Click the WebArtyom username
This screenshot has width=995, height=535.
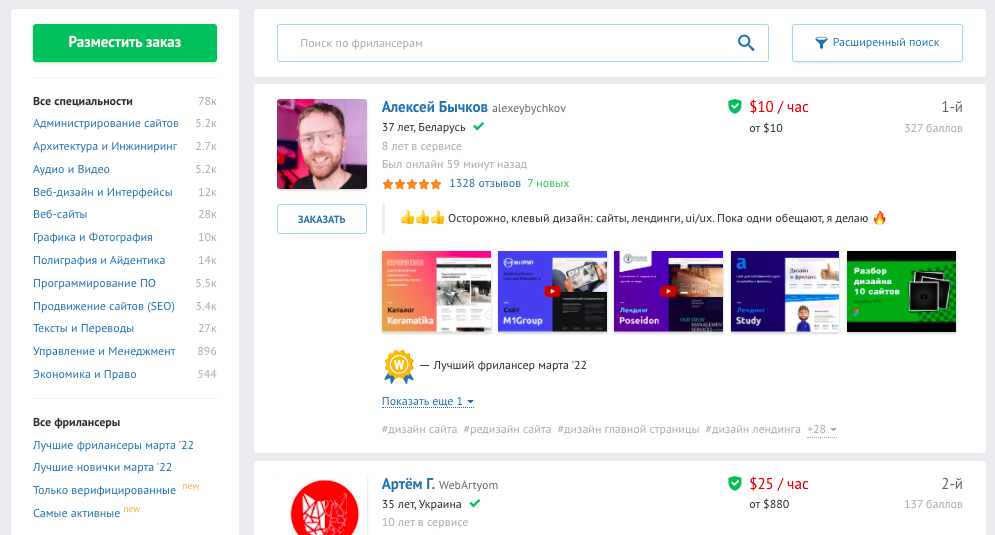[x=468, y=485]
